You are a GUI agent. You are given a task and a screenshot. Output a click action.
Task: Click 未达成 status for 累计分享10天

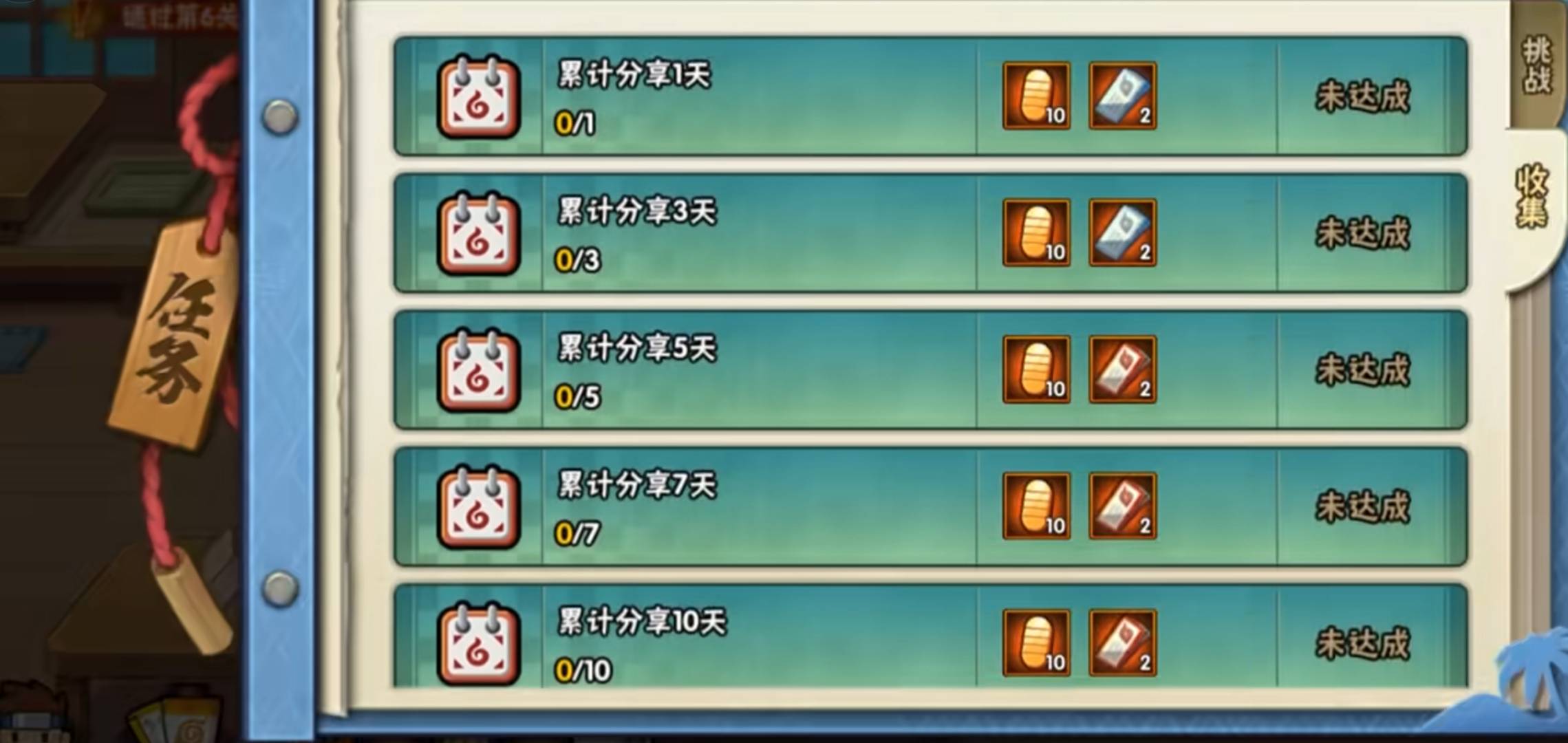point(1363,644)
